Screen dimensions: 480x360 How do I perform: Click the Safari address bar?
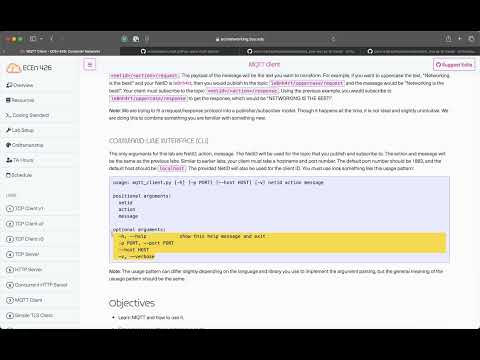click(x=240, y=39)
